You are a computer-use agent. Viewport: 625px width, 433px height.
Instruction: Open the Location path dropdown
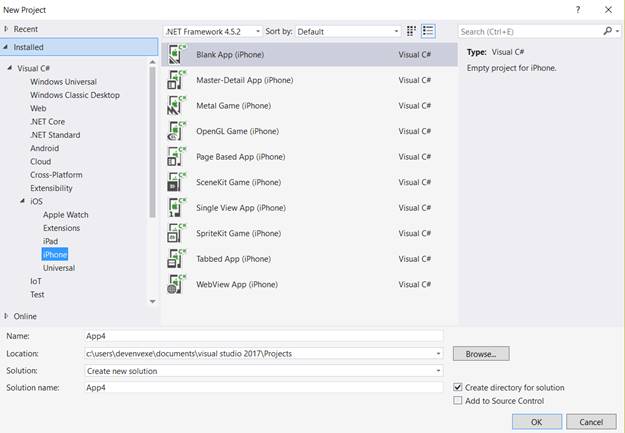(x=438, y=354)
